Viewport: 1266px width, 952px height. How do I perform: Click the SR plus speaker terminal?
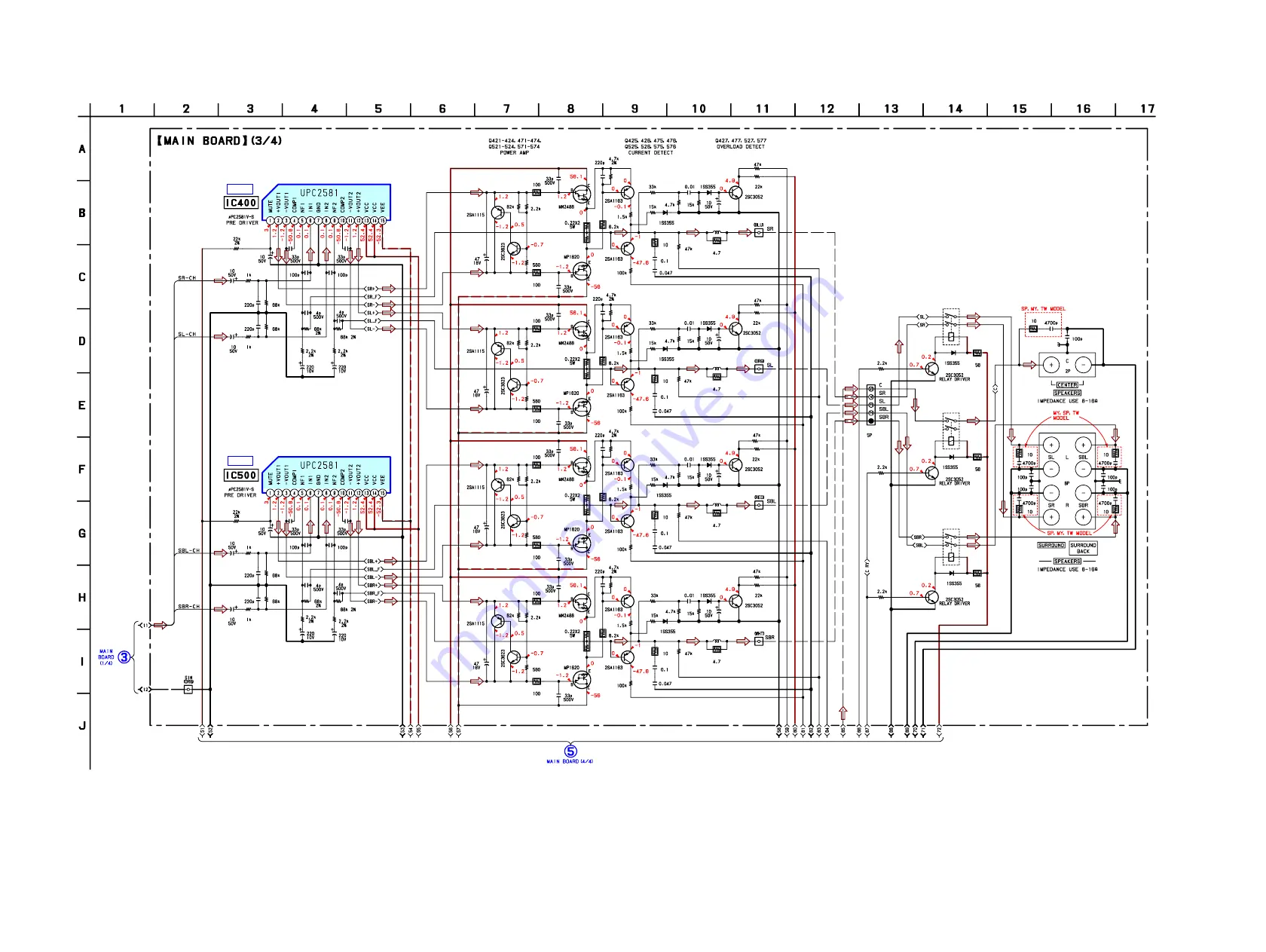1050,517
